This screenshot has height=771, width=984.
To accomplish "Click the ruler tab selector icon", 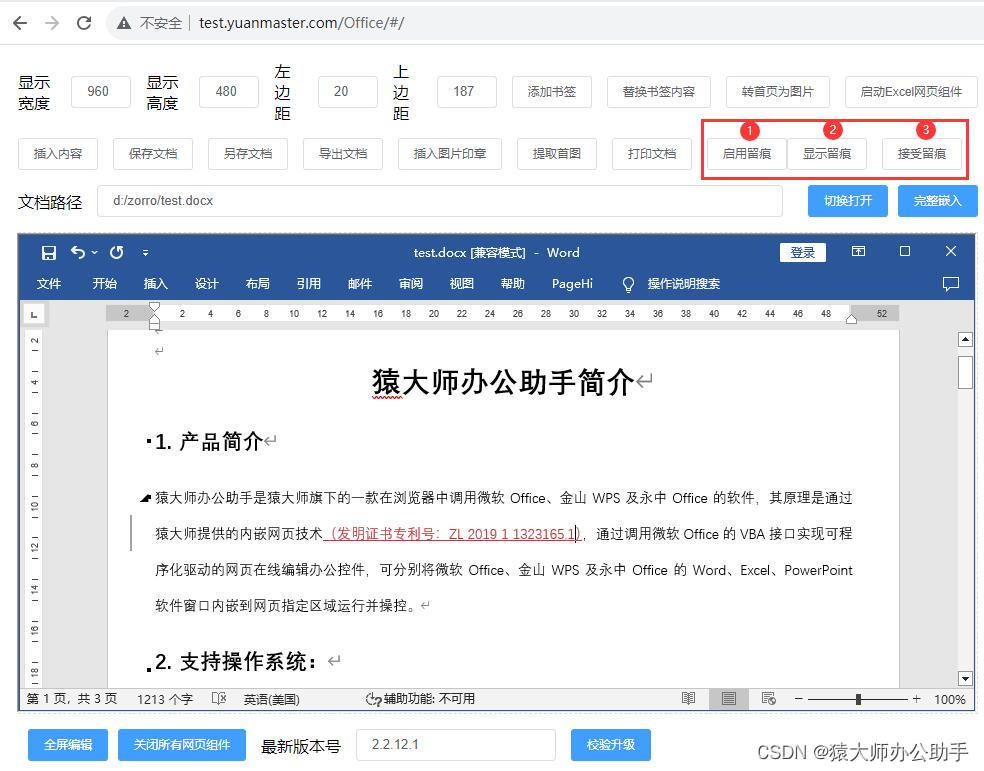I will [34, 314].
